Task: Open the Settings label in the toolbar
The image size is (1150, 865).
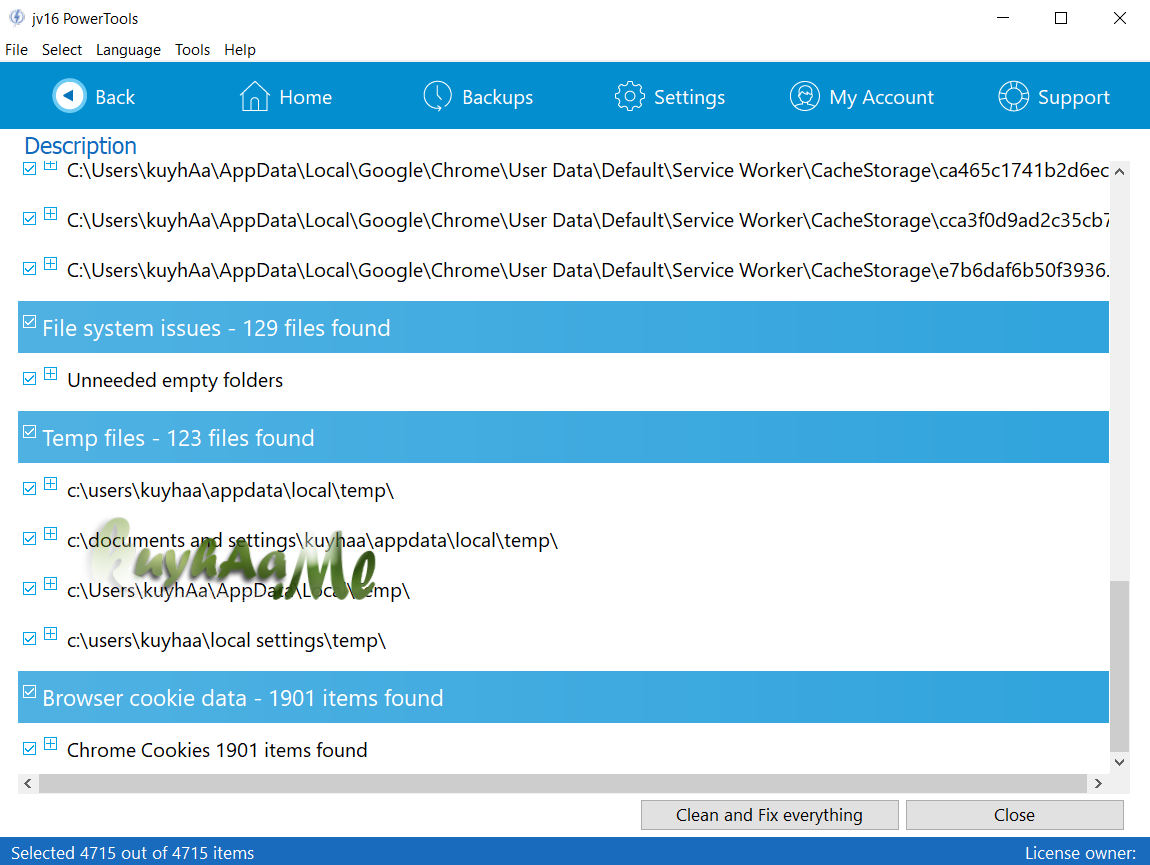Action: coord(689,97)
